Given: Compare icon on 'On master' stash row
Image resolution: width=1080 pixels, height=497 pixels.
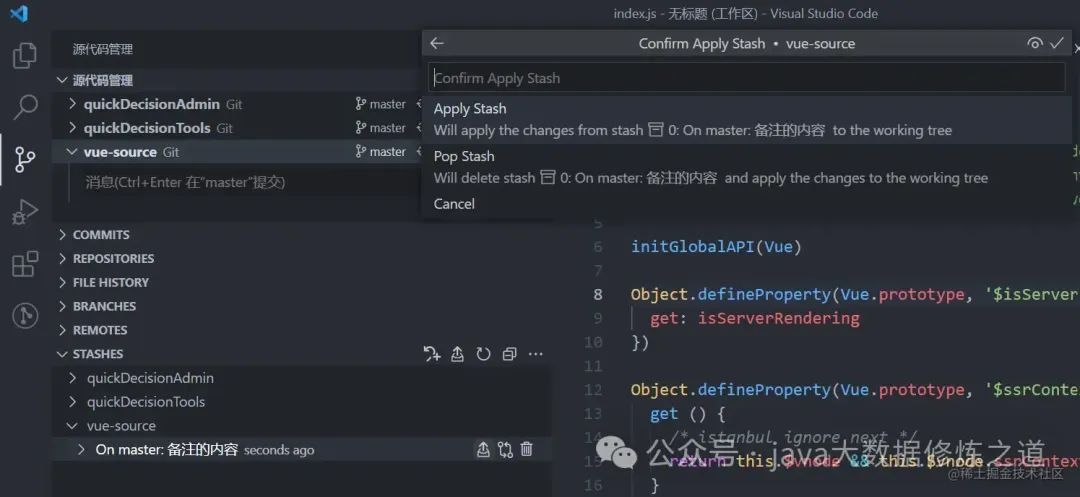Looking at the screenshot, I should point(505,450).
